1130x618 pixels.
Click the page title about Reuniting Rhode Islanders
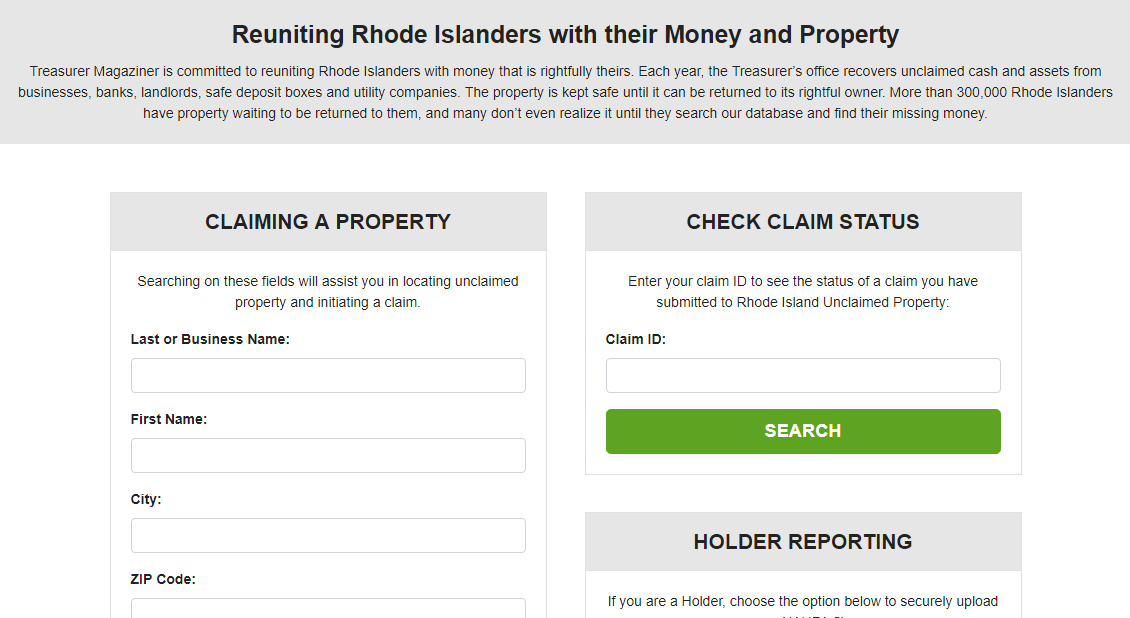(x=565, y=34)
